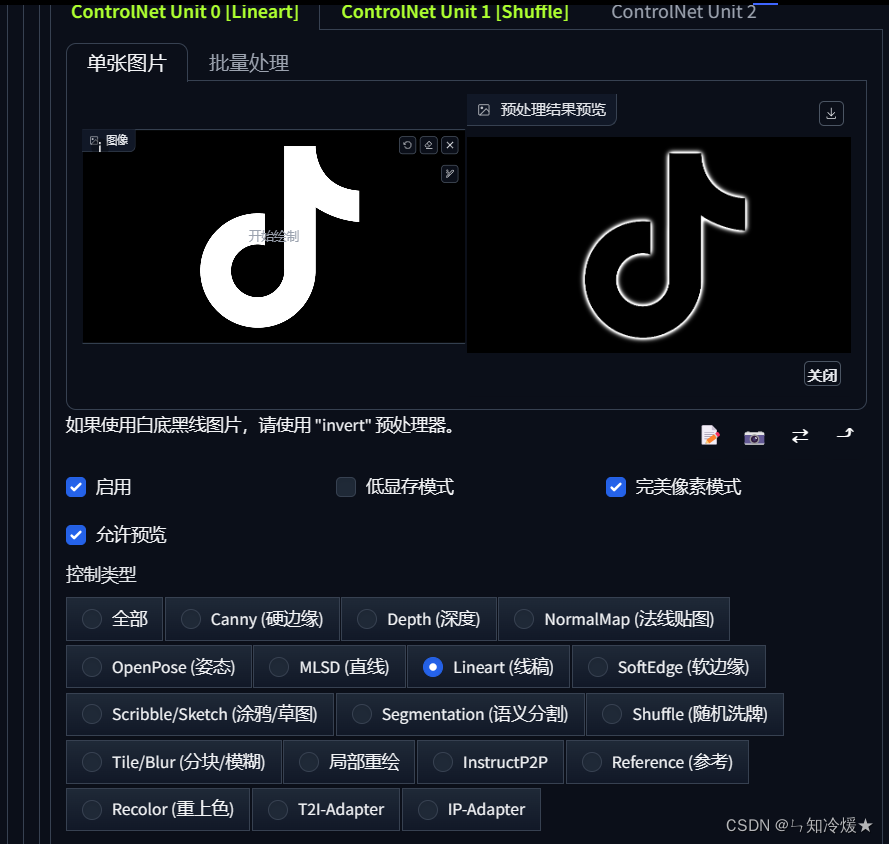Select the IP-Adapter control type
Screen dimensions: 889x844
[x=471, y=809]
